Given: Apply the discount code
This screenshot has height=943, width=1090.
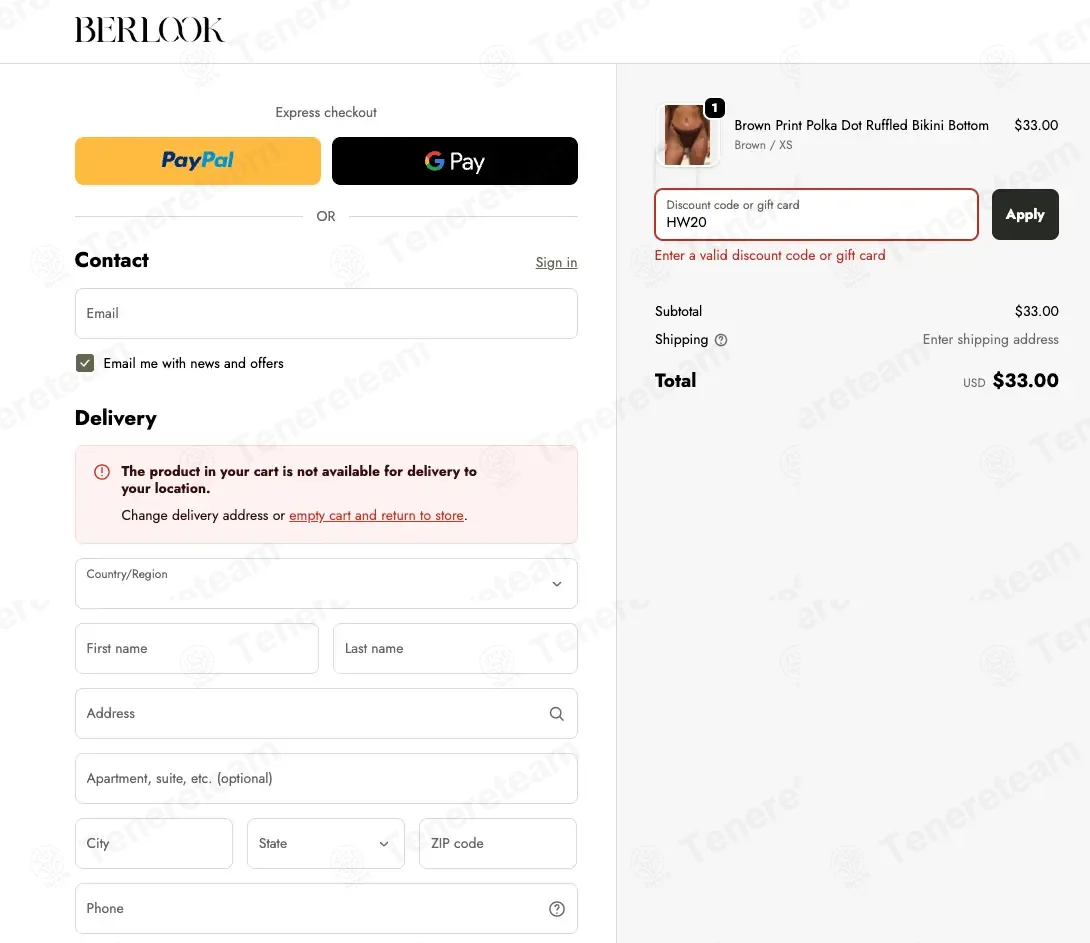Looking at the screenshot, I should coord(1025,214).
